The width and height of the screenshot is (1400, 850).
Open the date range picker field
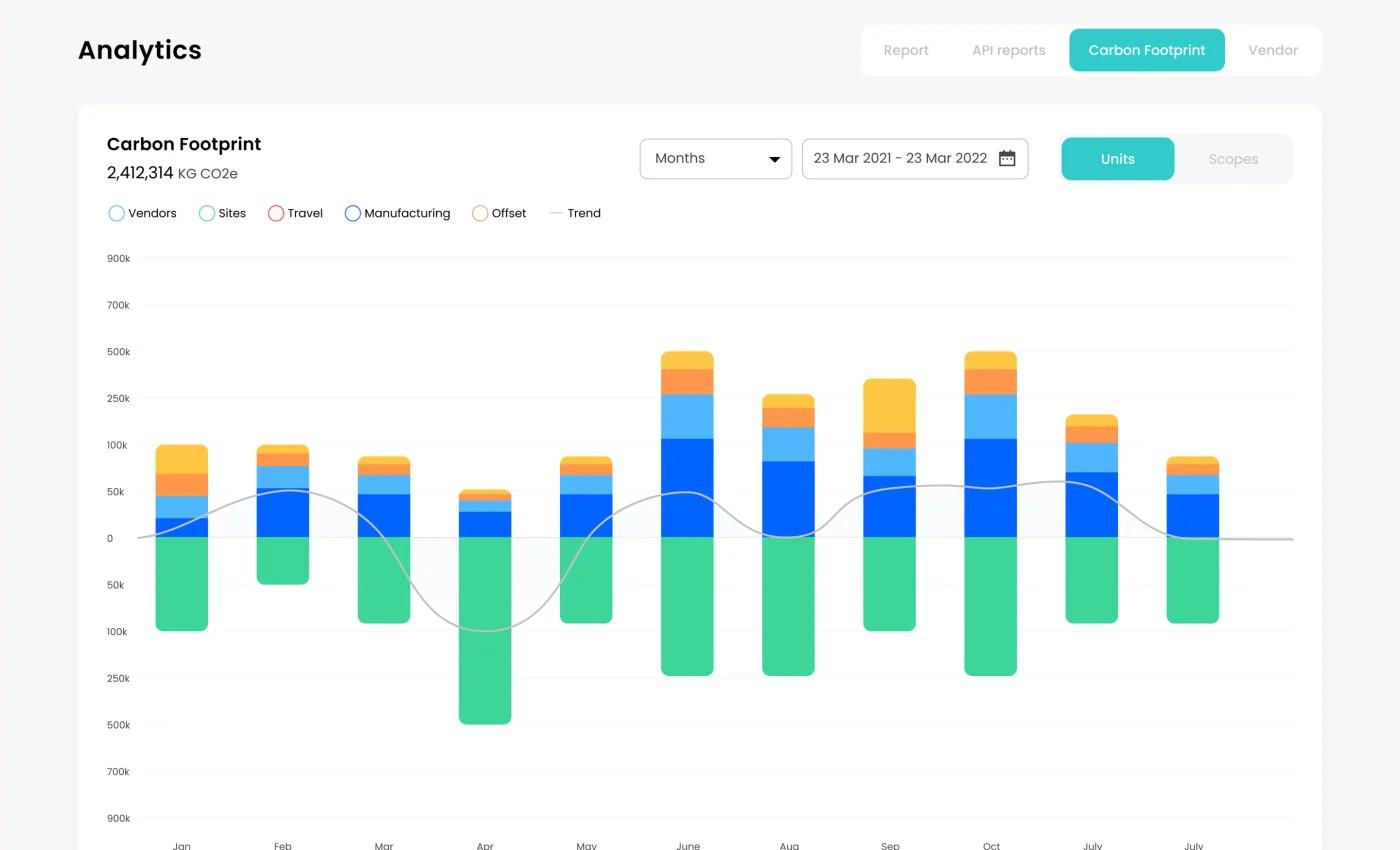click(900, 158)
